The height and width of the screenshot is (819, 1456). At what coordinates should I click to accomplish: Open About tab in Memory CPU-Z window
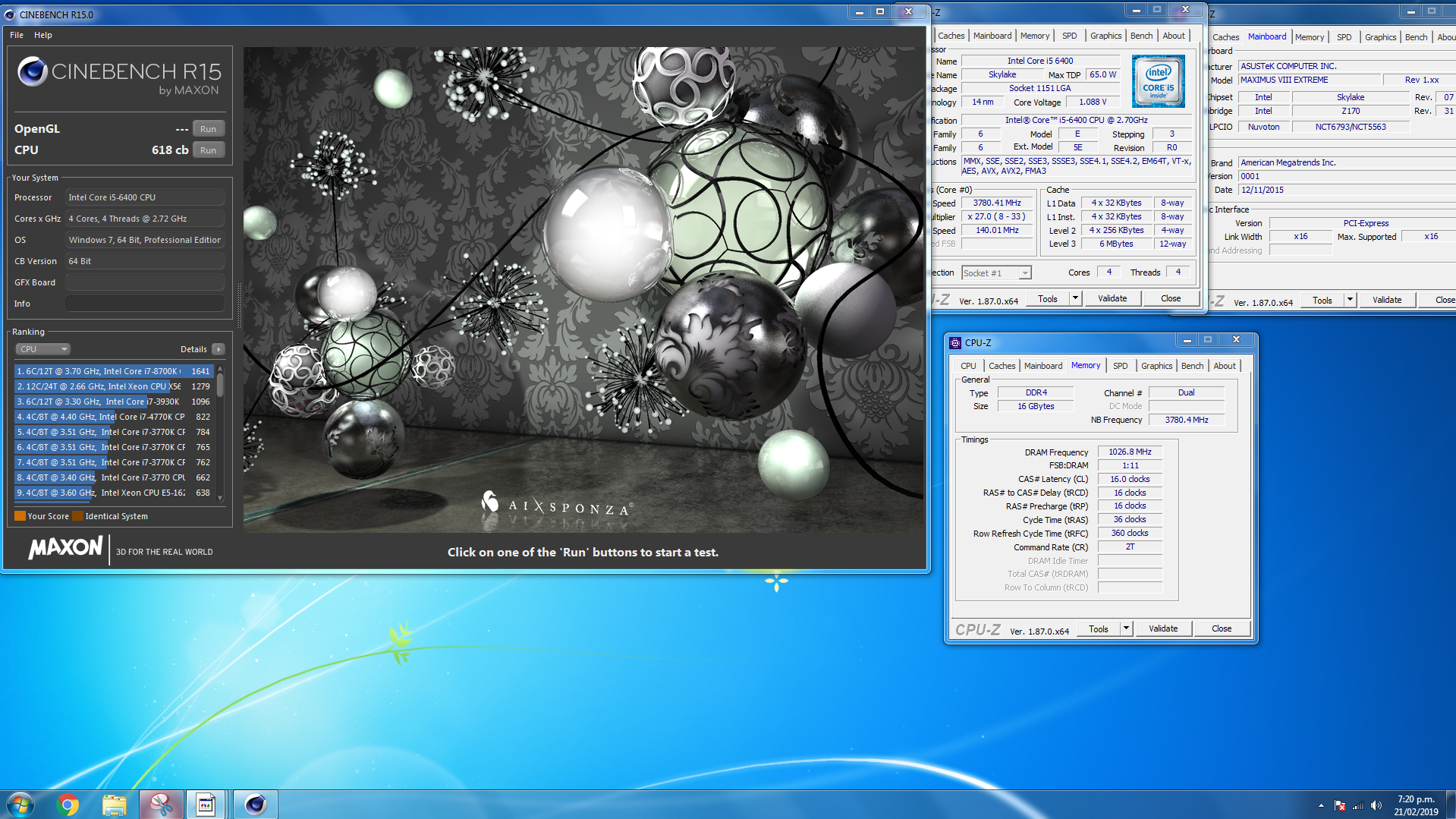tap(1224, 366)
